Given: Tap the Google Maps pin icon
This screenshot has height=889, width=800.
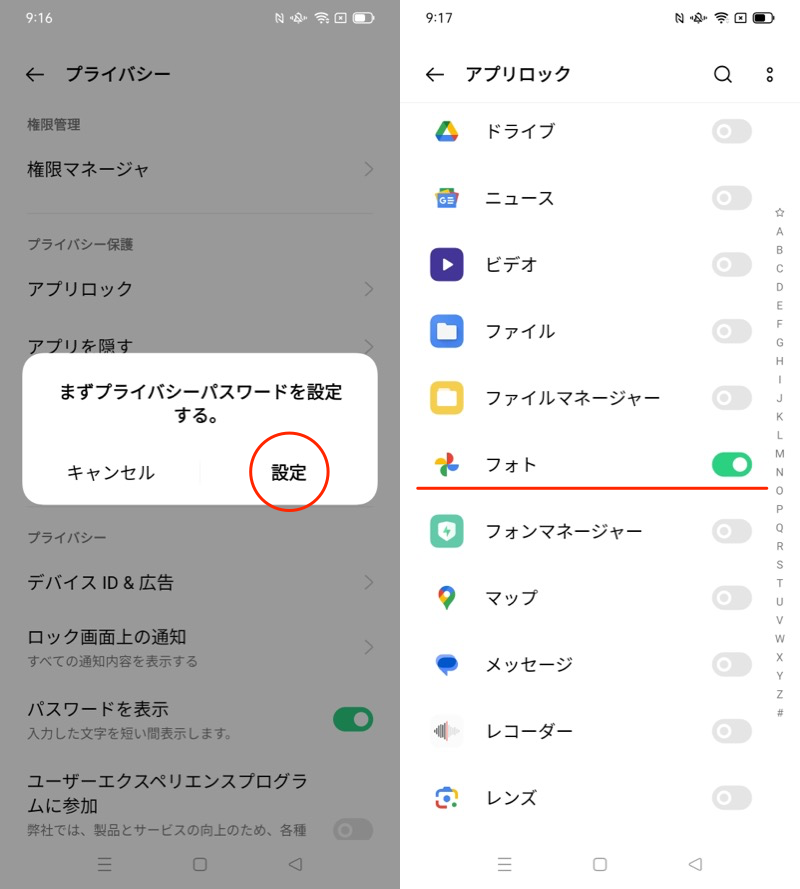Looking at the screenshot, I should click(x=446, y=598).
